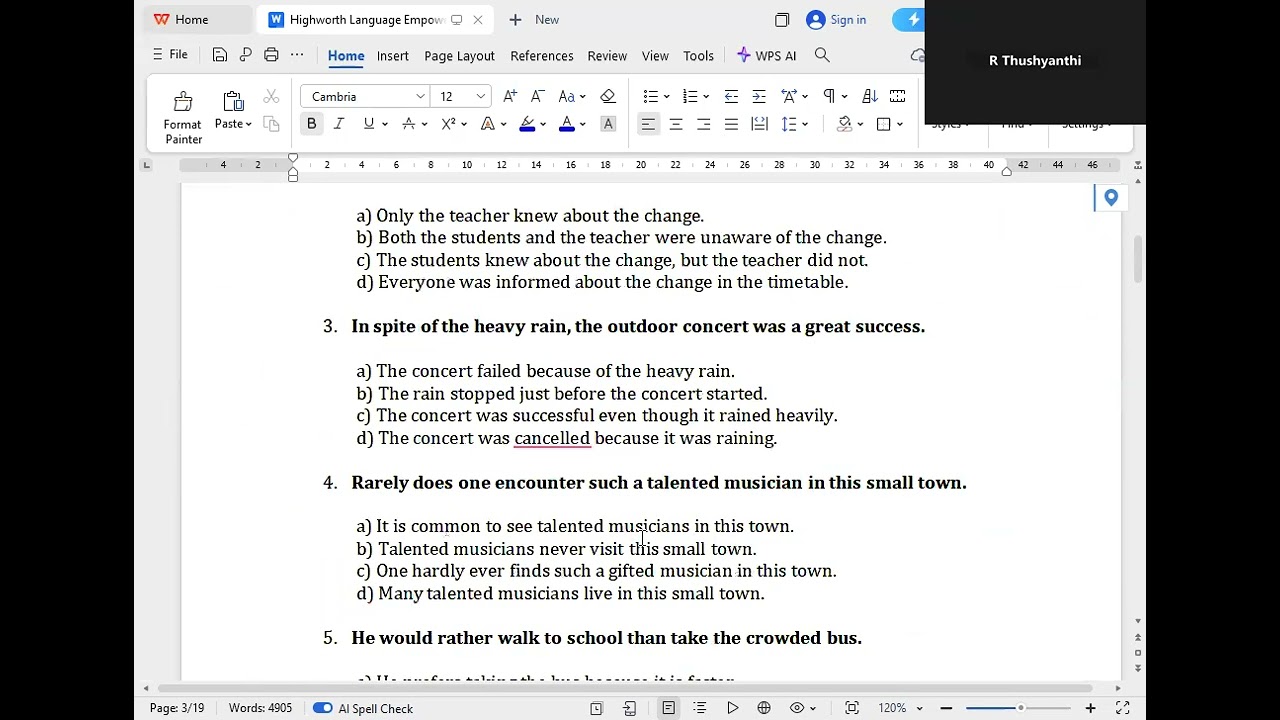The width and height of the screenshot is (1280, 720).
Task: Apply the font color swatch
Action: click(x=567, y=124)
